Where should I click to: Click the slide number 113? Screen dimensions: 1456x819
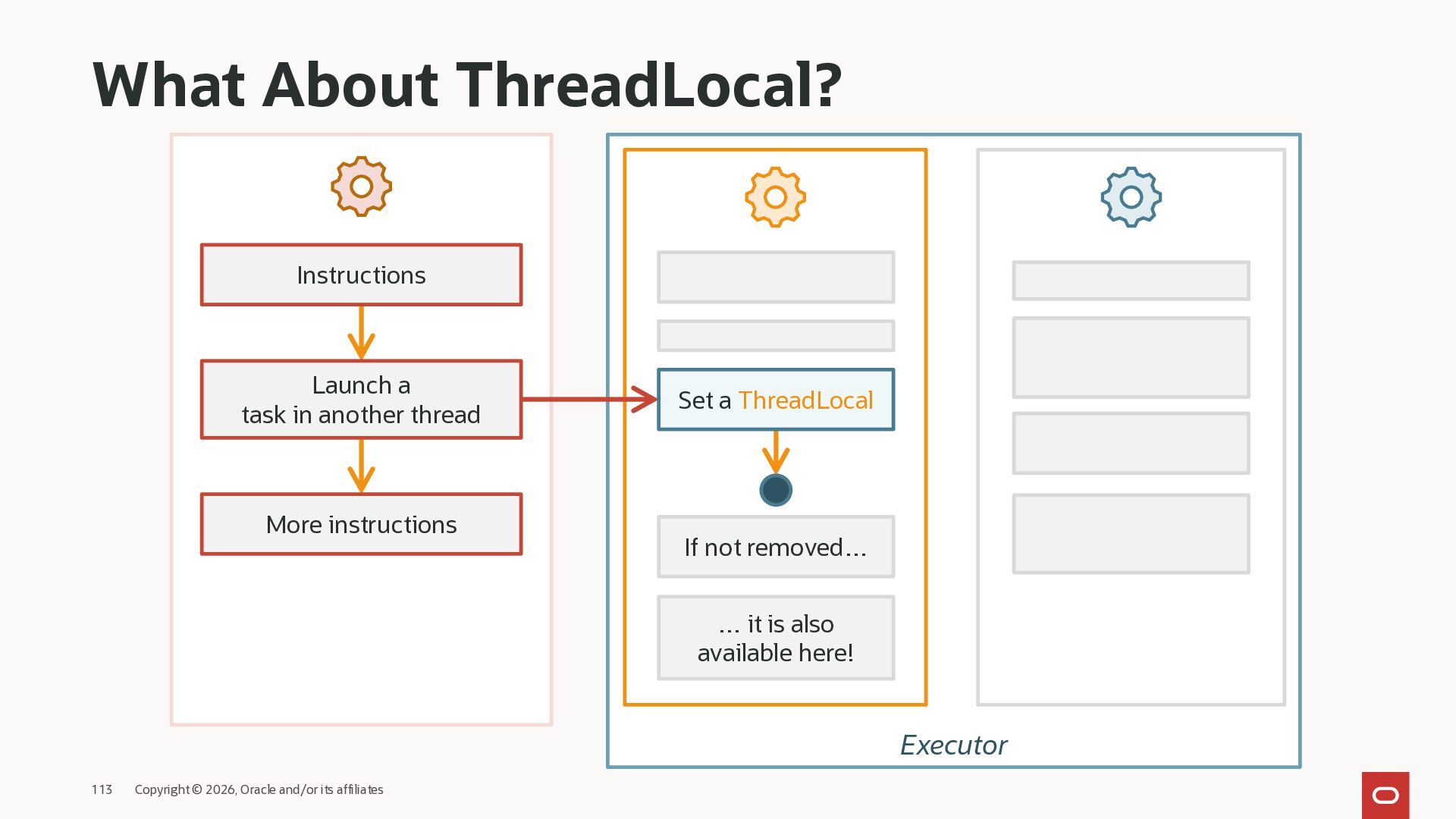tap(102, 789)
